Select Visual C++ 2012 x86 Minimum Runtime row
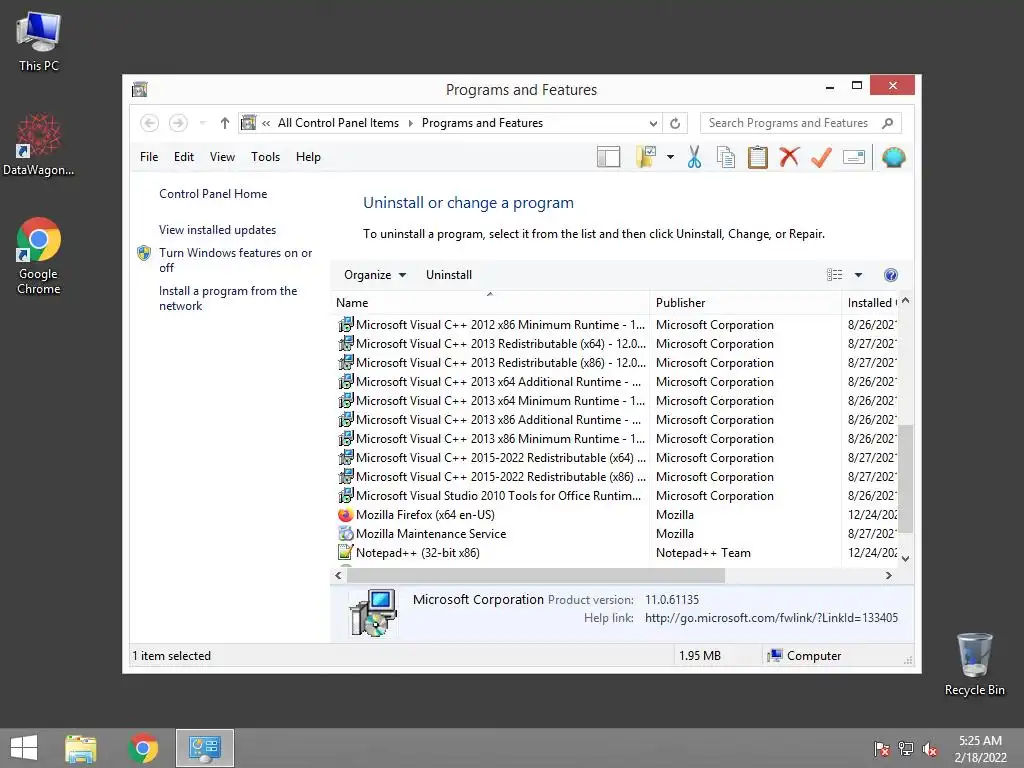 click(616, 325)
